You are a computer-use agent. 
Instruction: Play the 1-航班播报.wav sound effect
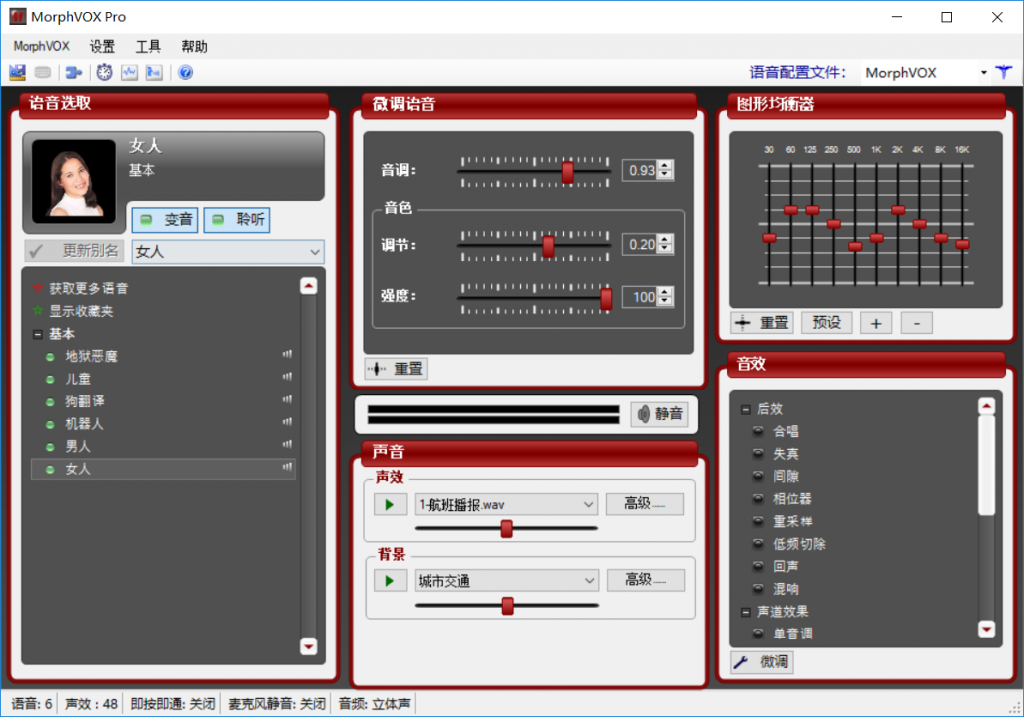click(390, 504)
